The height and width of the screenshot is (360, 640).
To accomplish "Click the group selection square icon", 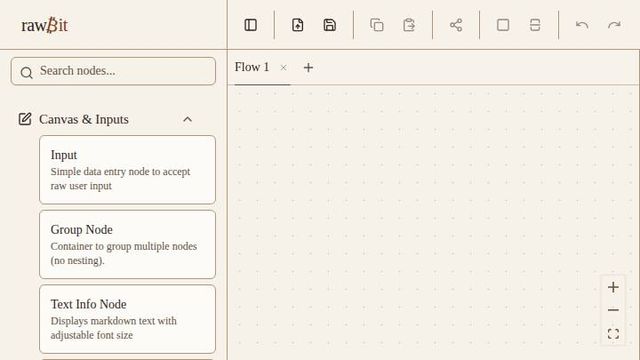I will click(x=503, y=25).
